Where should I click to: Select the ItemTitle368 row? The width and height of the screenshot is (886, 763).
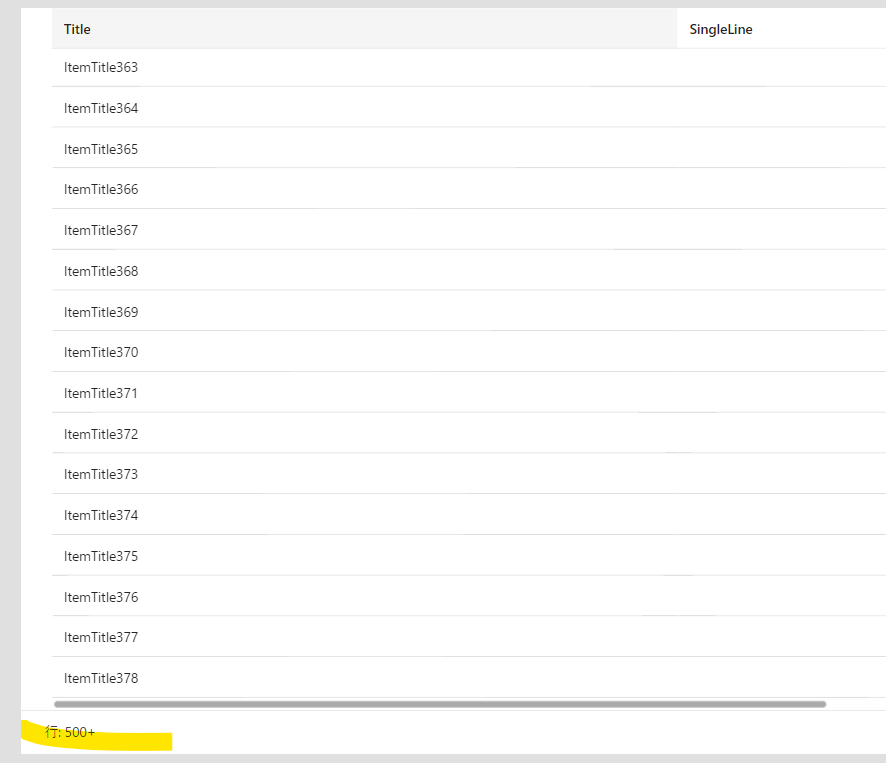[469, 270]
